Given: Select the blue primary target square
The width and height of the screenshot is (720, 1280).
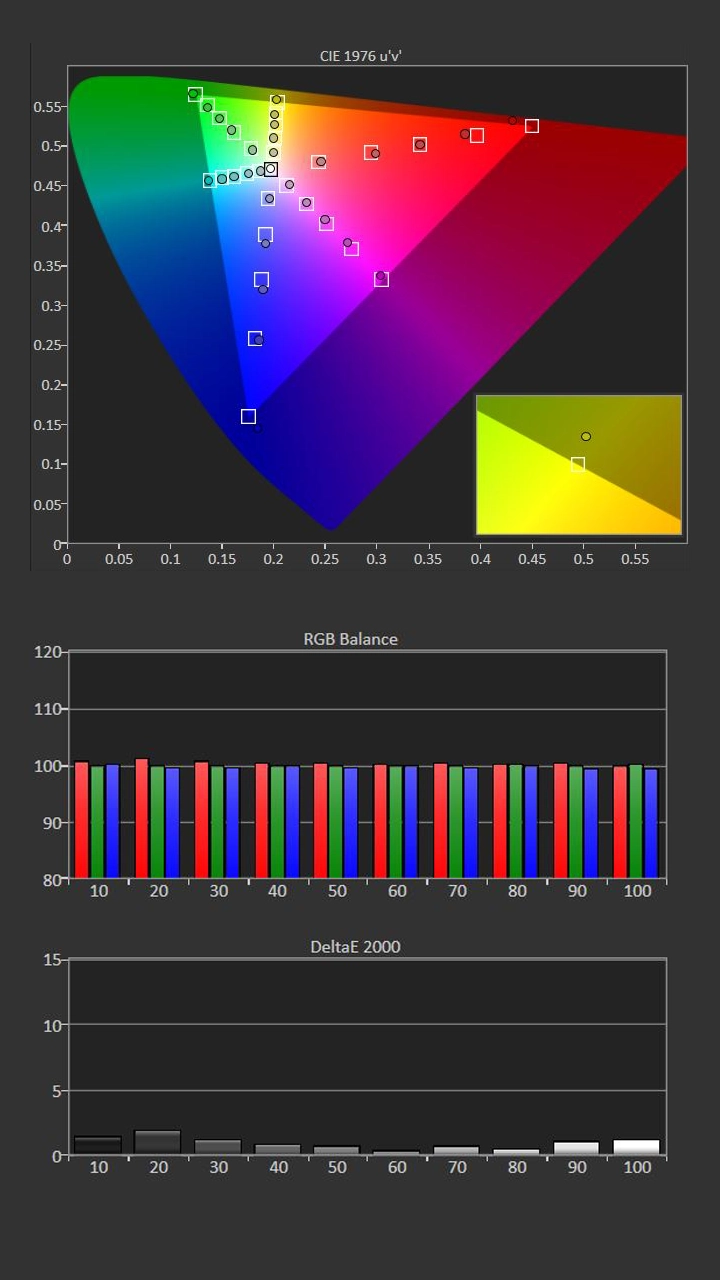Looking at the screenshot, I should click(248, 416).
